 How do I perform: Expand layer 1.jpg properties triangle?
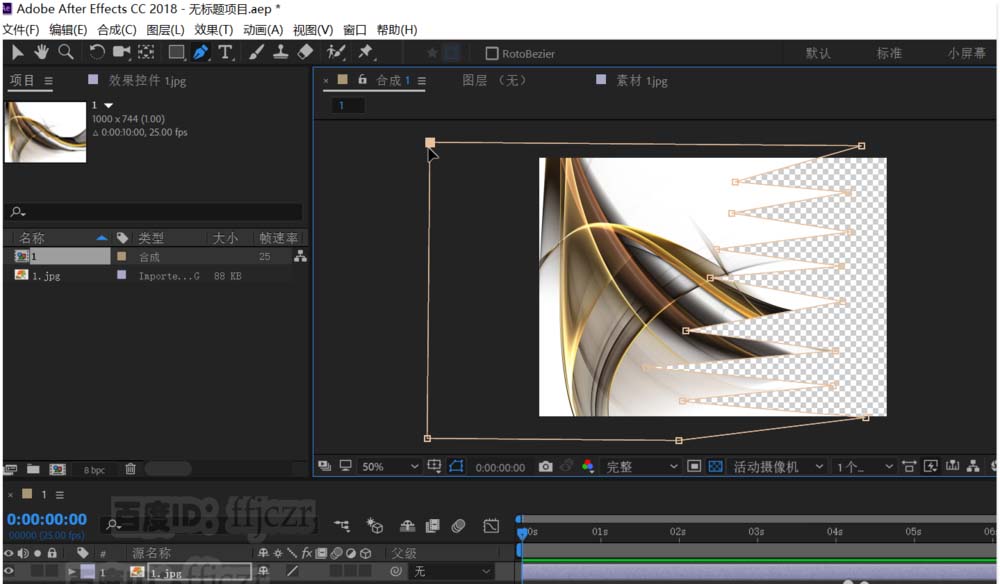(71, 572)
